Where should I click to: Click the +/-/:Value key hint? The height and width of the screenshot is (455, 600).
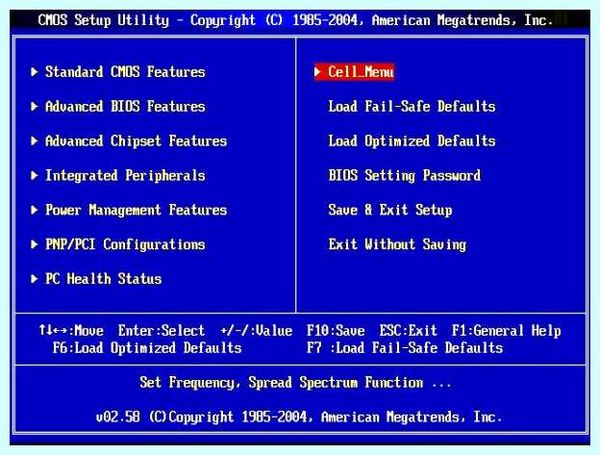pos(256,330)
